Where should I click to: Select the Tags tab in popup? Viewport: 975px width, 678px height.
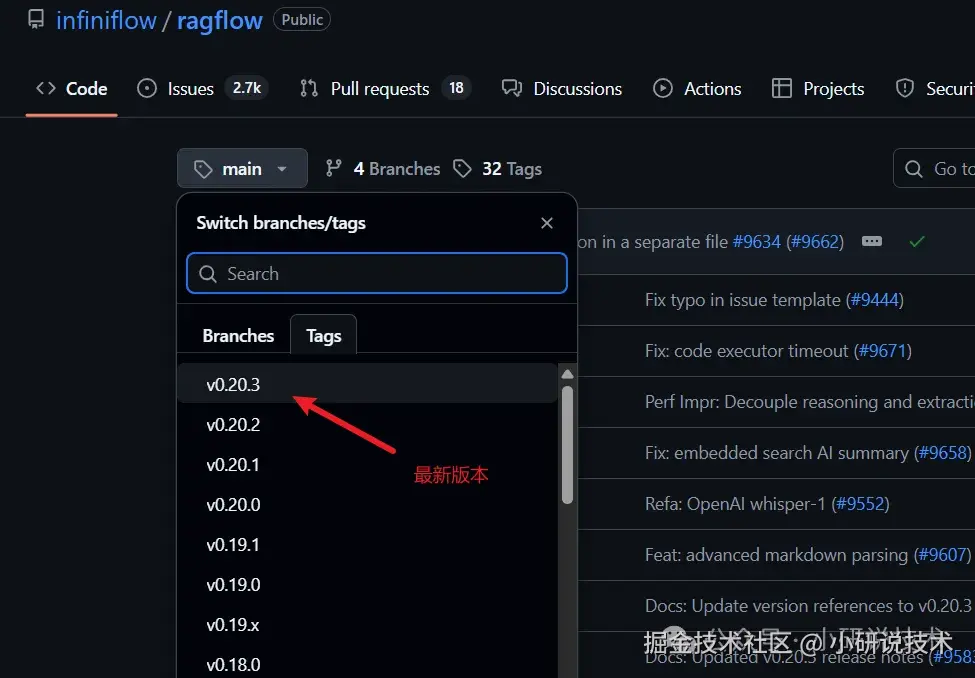pyautogui.click(x=323, y=335)
